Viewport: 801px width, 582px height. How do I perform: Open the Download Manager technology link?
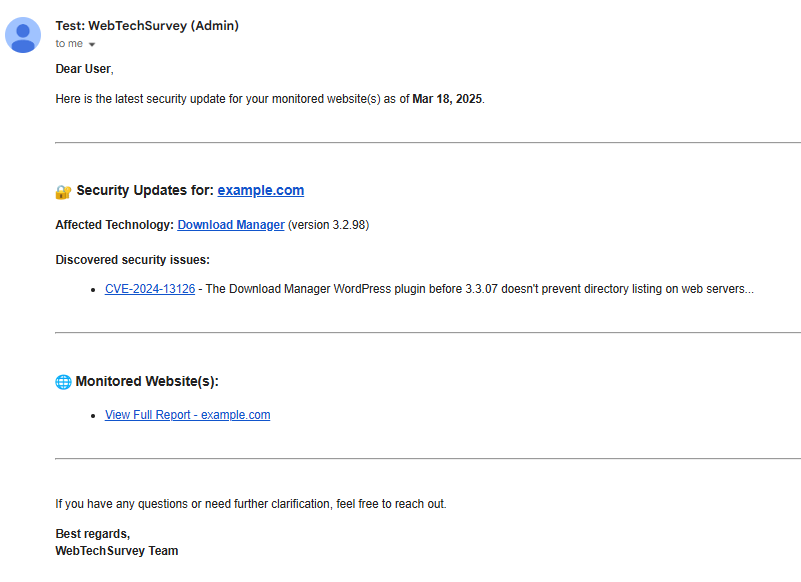tap(231, 225)
